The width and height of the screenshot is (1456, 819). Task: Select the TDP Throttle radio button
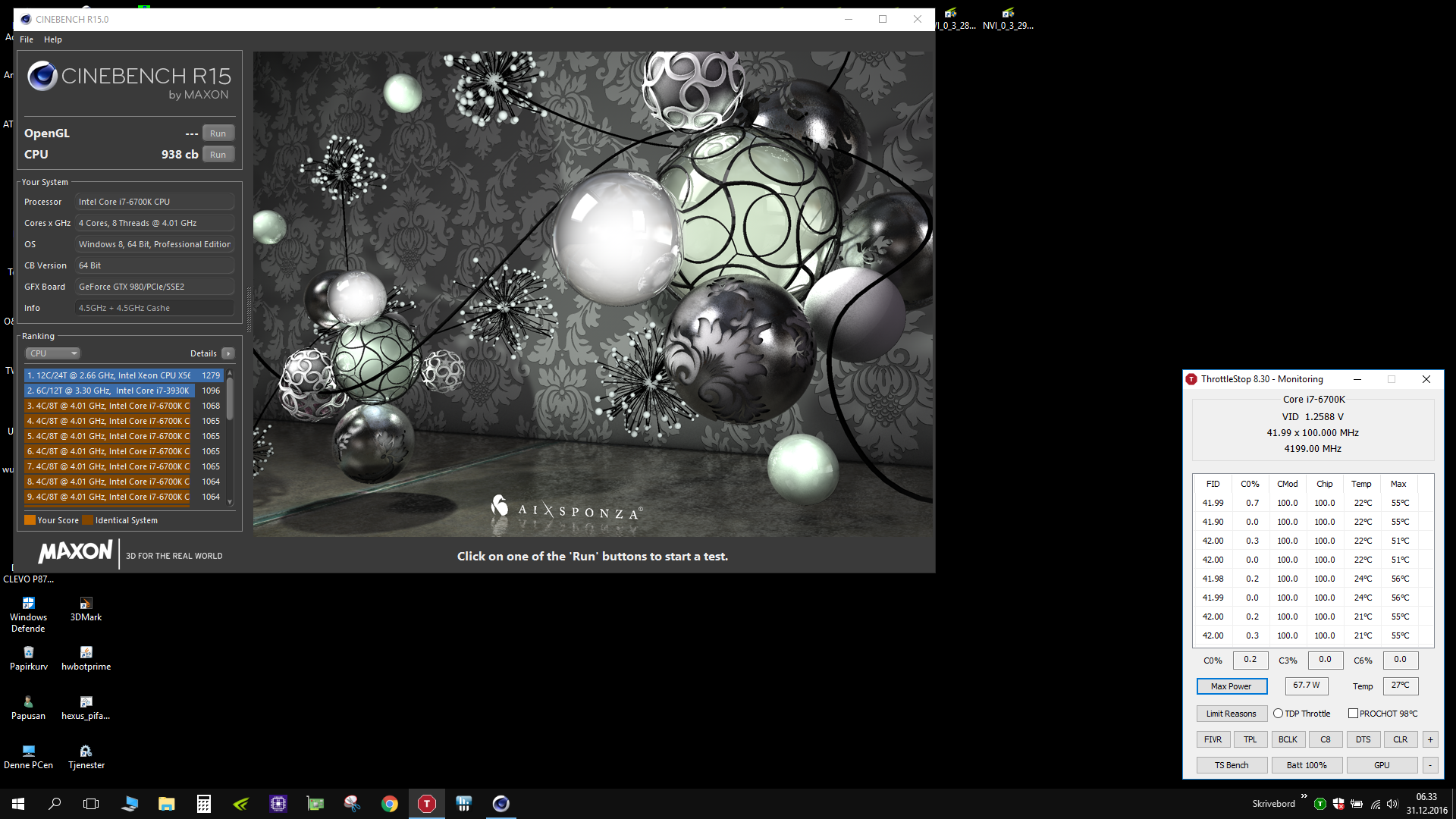coord(1279,714)
